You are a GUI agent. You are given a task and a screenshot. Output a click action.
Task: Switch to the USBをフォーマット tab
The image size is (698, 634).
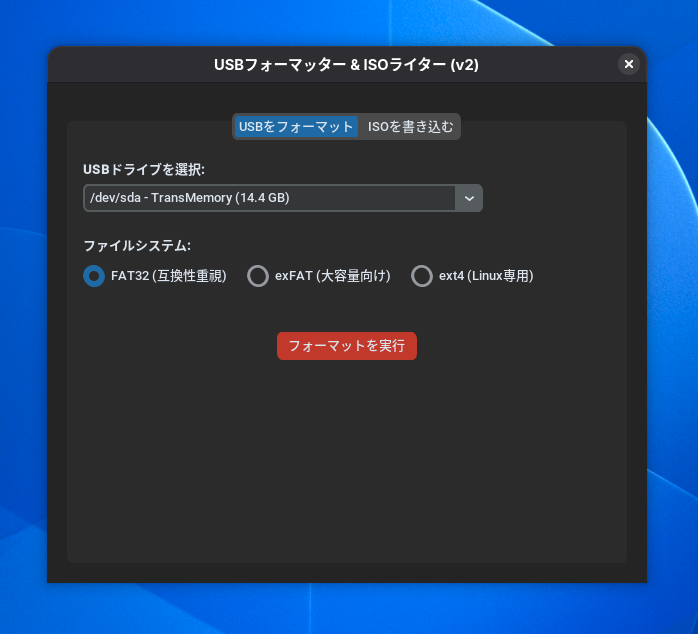pos(296,127)
